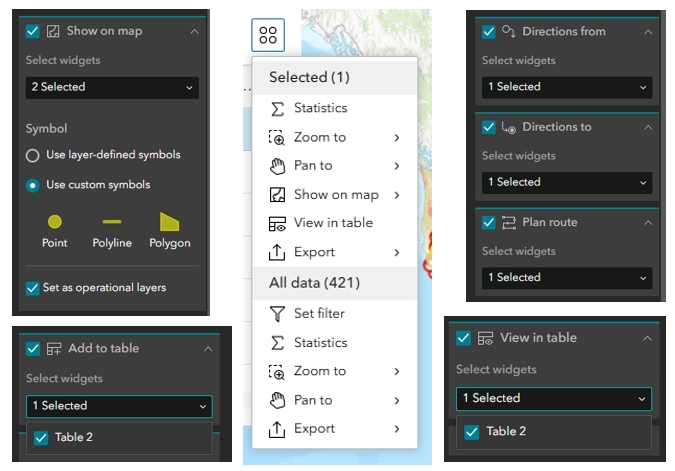Choose Zoom to under Selected (1)
The image size is (675, 471).
tap(334, 138)
